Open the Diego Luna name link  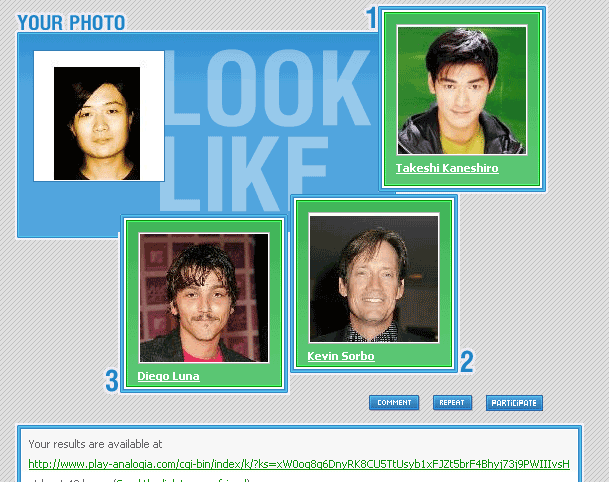click(x=169, y=376)
